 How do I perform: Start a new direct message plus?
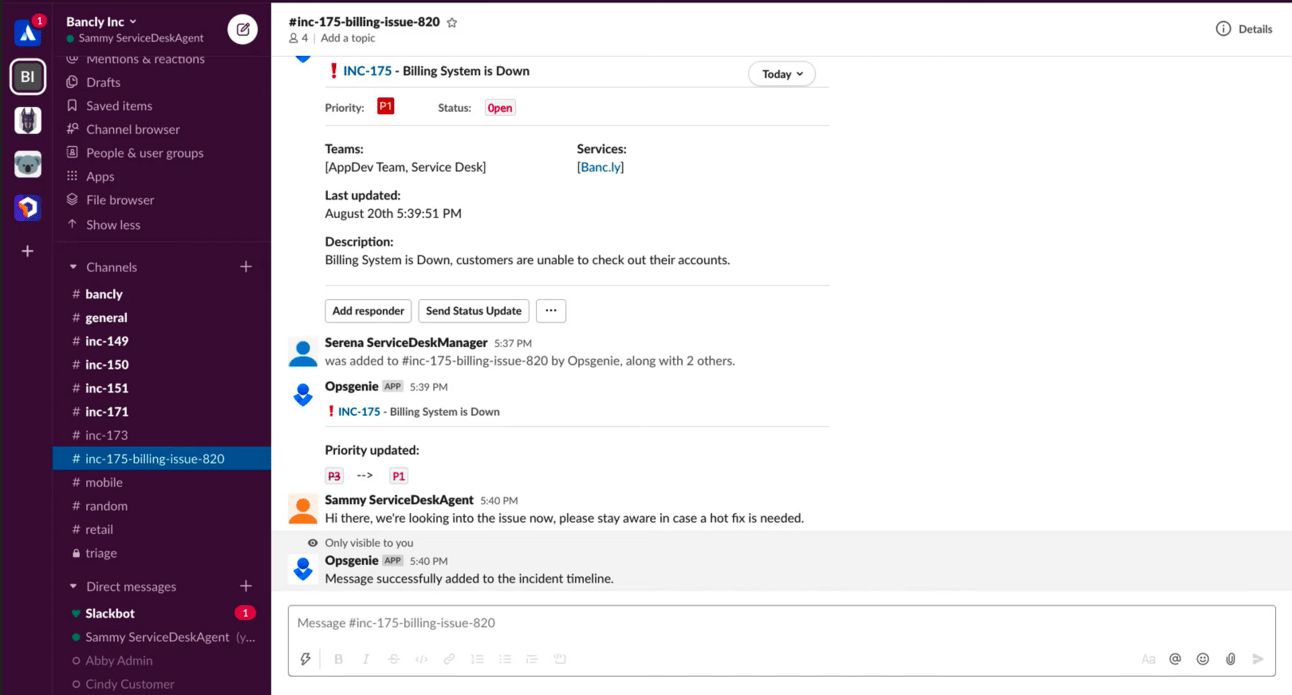pos(246,586)
